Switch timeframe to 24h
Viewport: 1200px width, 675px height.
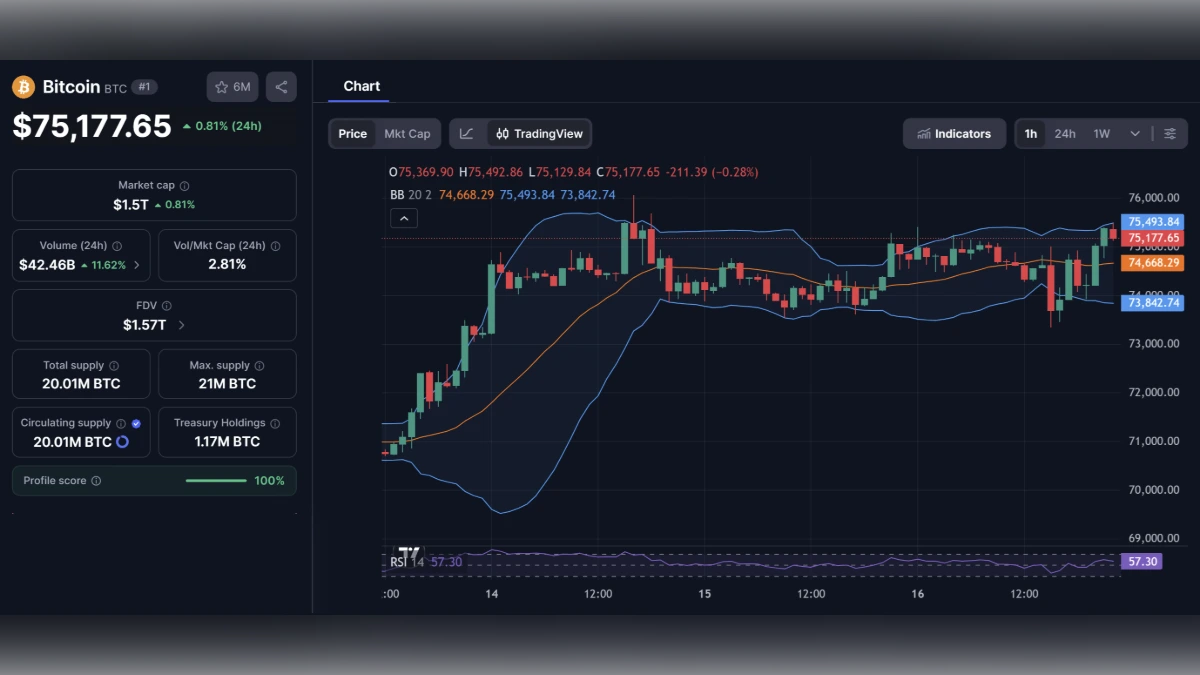pos(1065,133)
